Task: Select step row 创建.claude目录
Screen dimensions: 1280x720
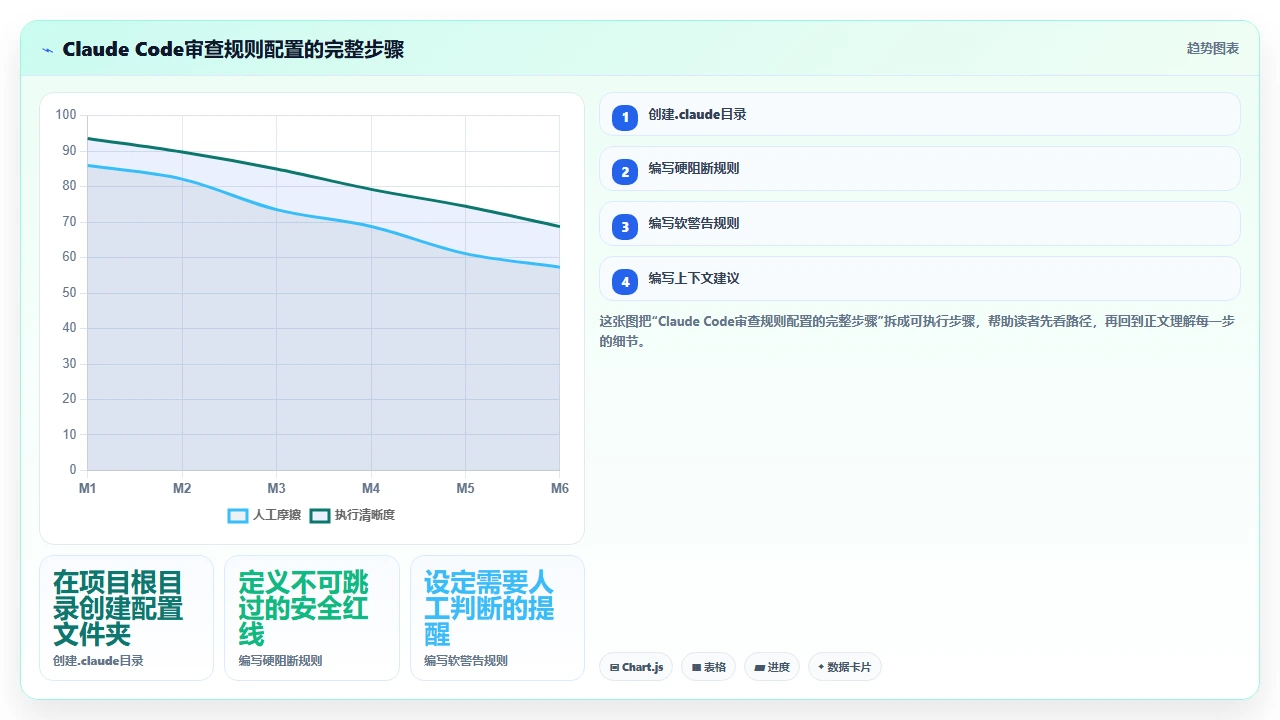Action: pyautogui.click(x=920, y=114)
